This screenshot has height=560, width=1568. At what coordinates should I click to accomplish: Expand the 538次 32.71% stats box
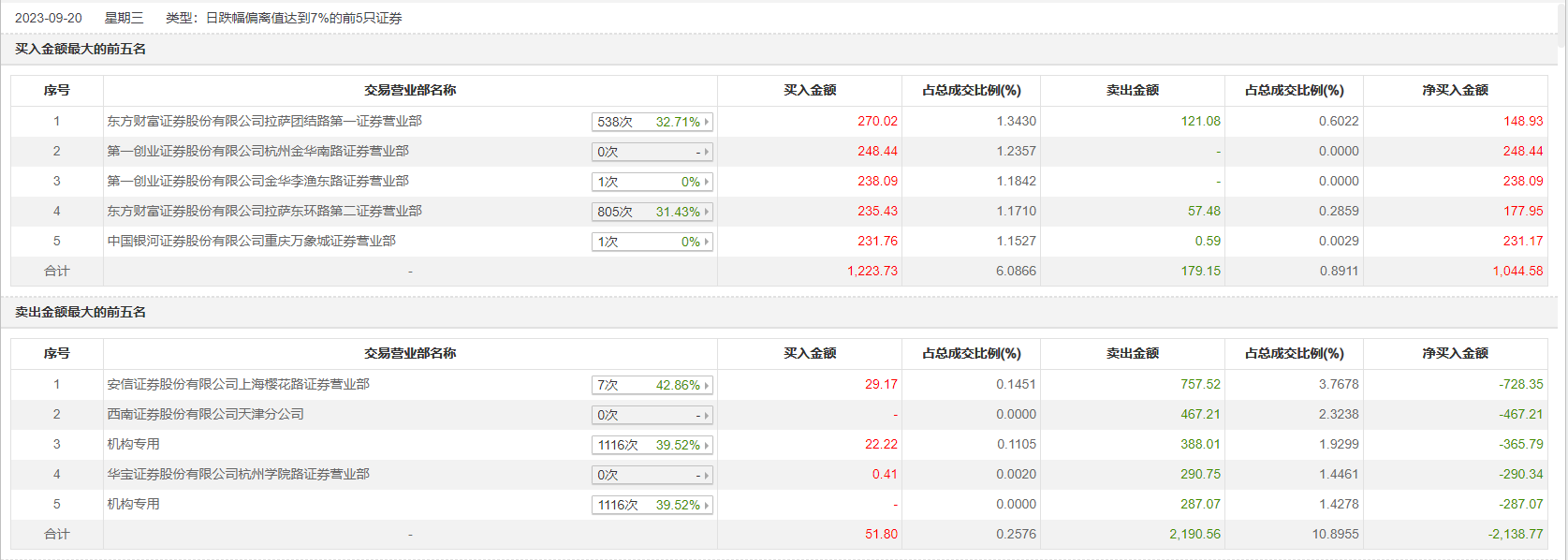click(652, 122)
